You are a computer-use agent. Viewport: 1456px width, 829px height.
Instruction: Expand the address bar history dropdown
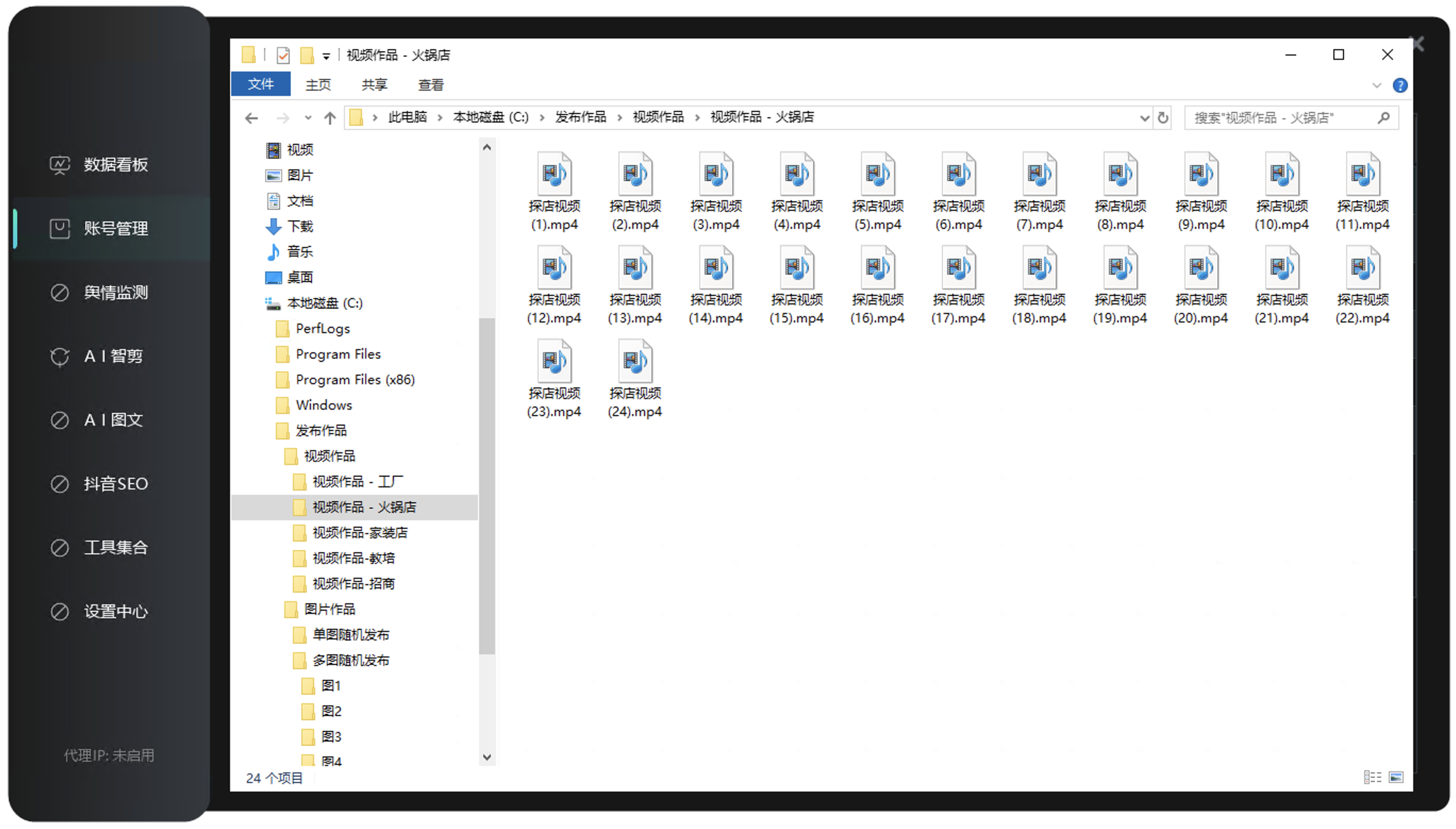(x=1144, y=118)
